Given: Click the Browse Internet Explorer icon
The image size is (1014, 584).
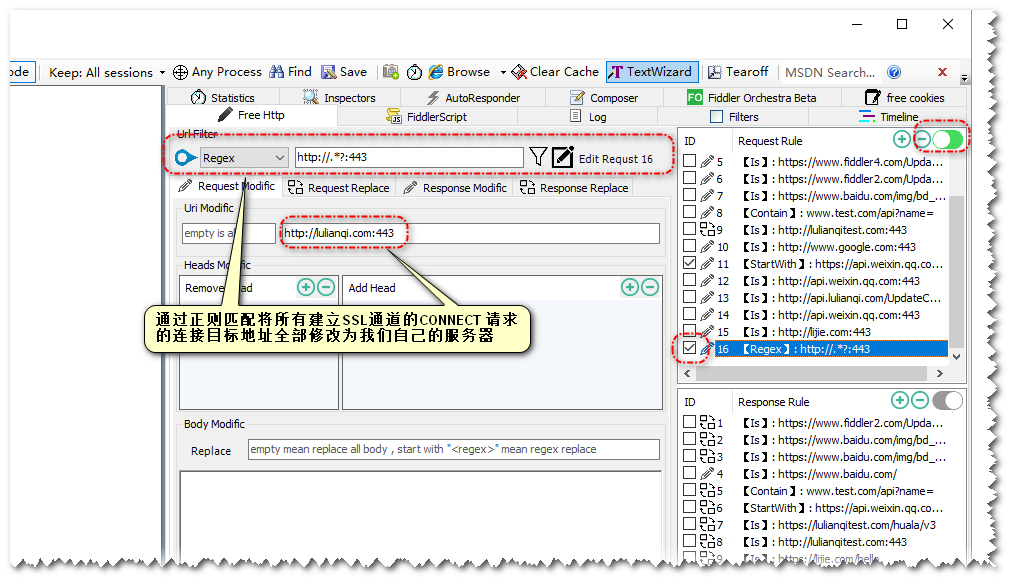Looking at the screenshot, I should coord(436,72).
